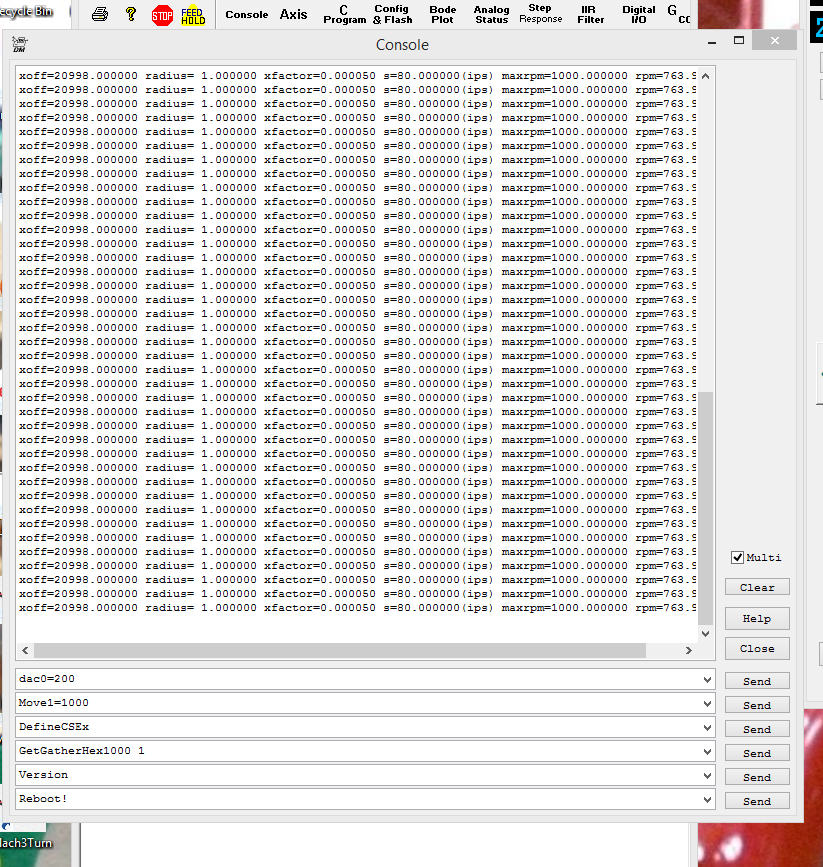Click the Console window system menu icon

pyautogui.click(x=20, y=44)
